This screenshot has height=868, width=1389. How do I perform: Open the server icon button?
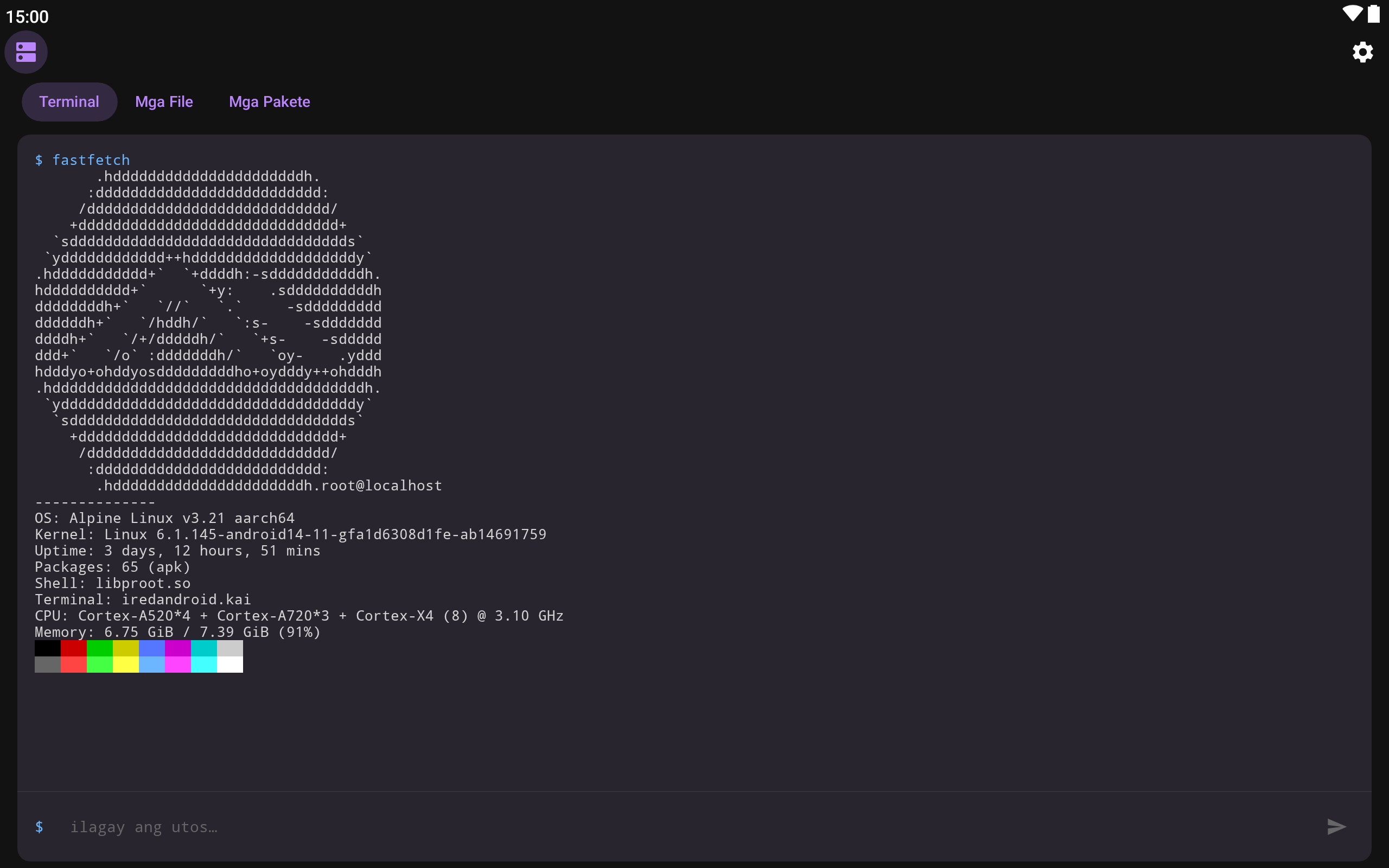[26, 52]
